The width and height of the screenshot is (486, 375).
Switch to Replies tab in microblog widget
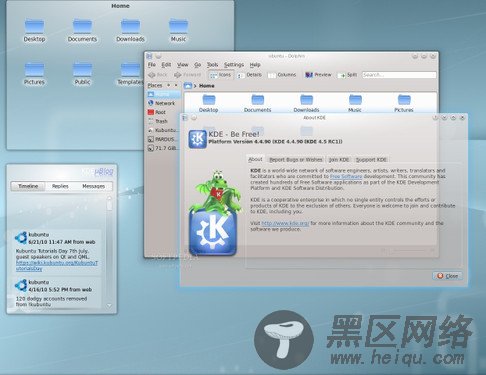[x=60, y=186]
